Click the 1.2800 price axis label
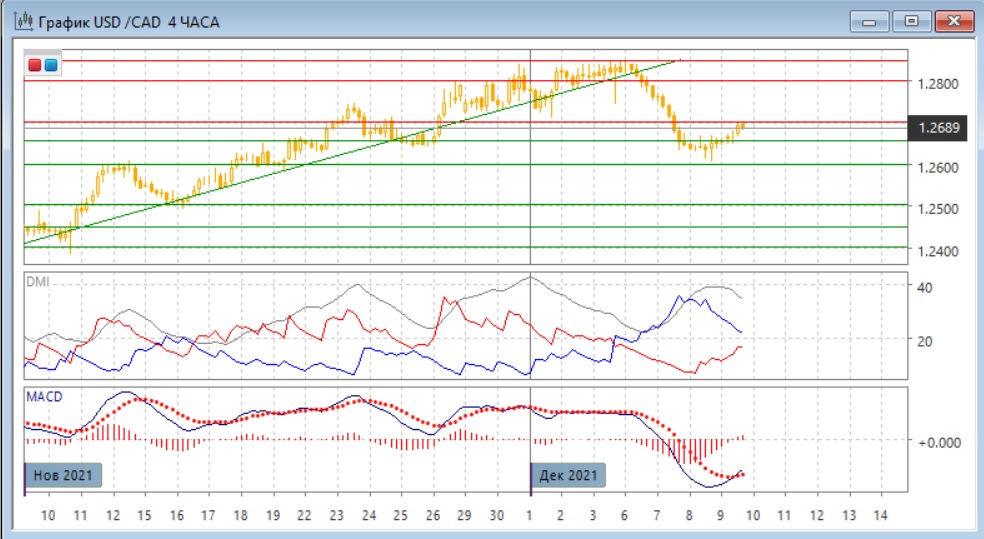Image resolution: width=984 pixels, height=539 pixels. pyautogui.click(x=938, y=84)
